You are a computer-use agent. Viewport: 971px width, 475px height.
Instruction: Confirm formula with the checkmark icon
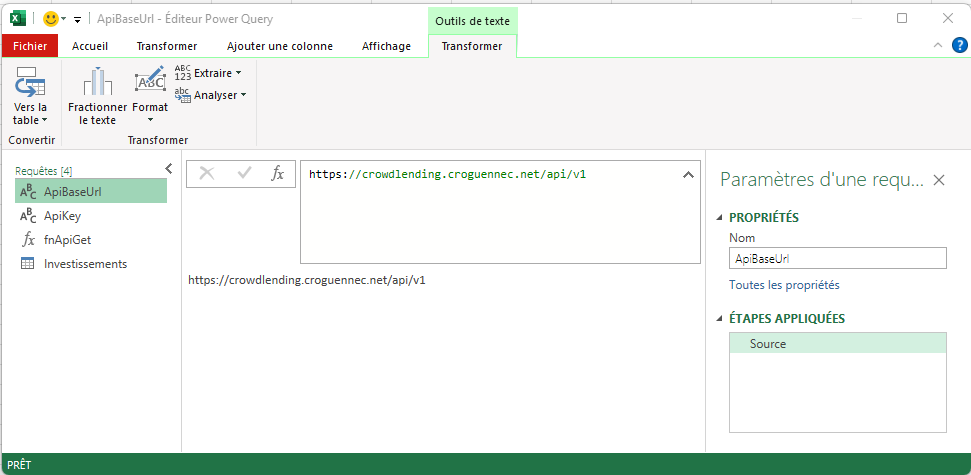coord(244,174)
